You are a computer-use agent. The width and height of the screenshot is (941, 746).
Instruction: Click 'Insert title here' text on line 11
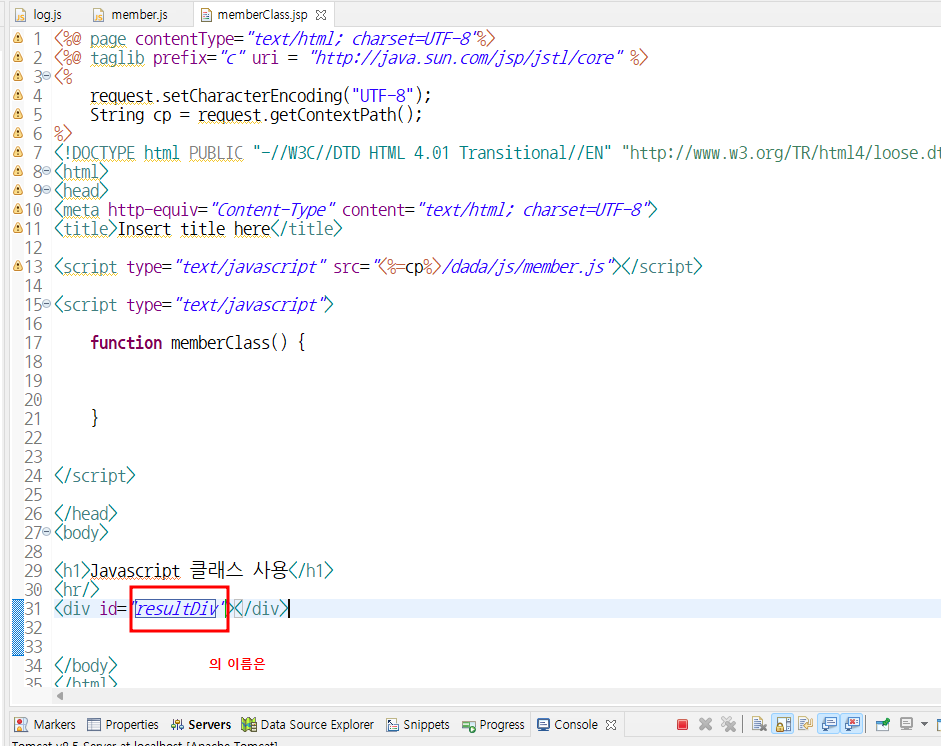[194, 229]
